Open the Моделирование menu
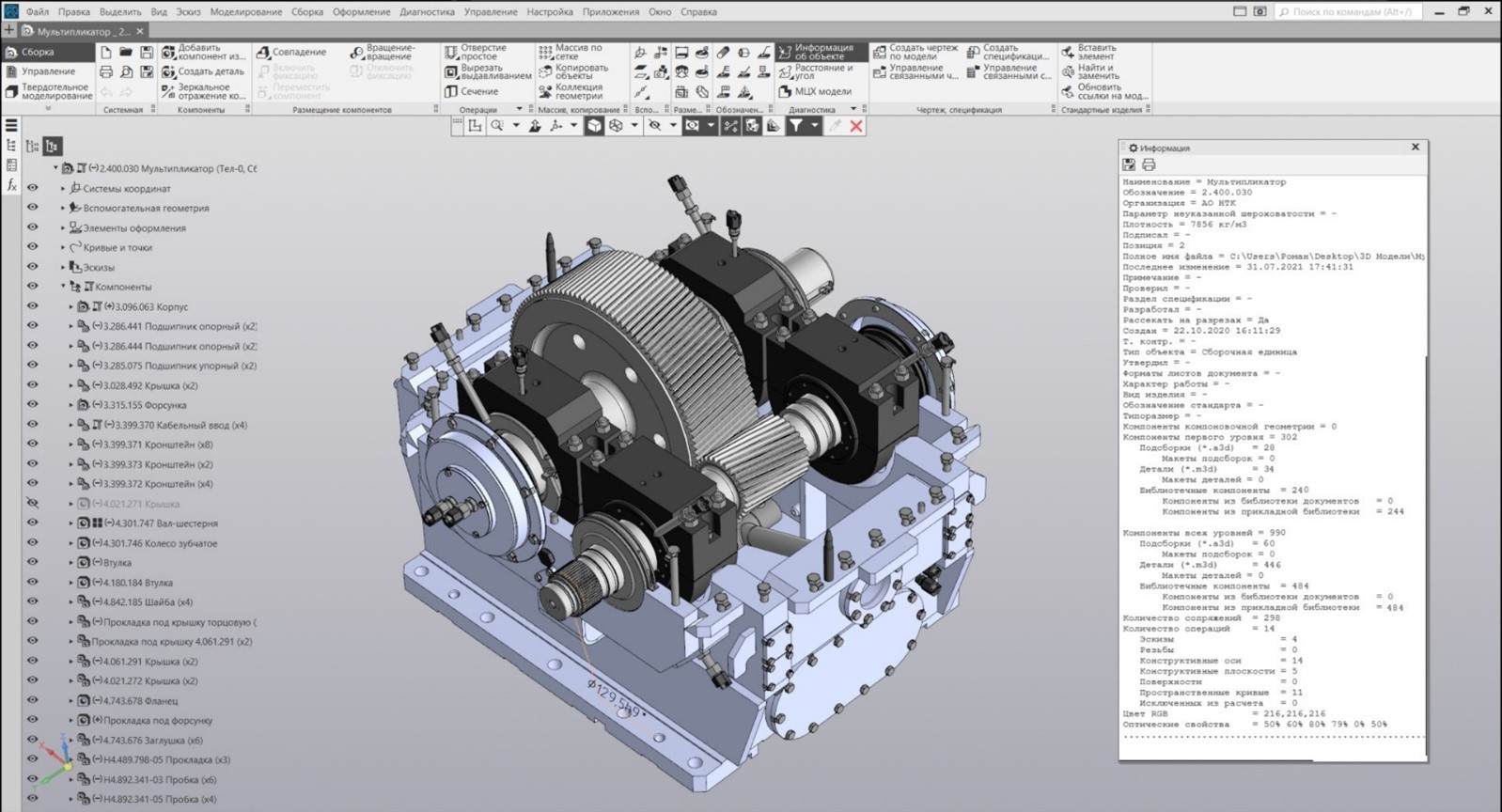1502x812 pixels. click(x=245, y=12)
